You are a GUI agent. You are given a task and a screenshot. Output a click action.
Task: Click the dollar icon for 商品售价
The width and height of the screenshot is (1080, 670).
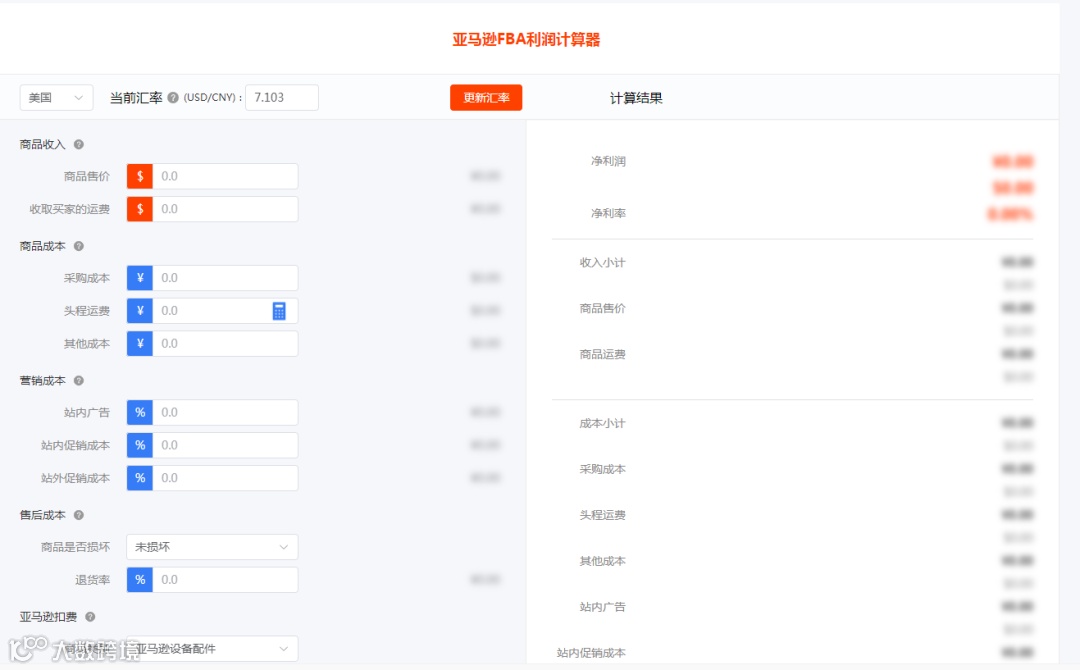point(140,176)
